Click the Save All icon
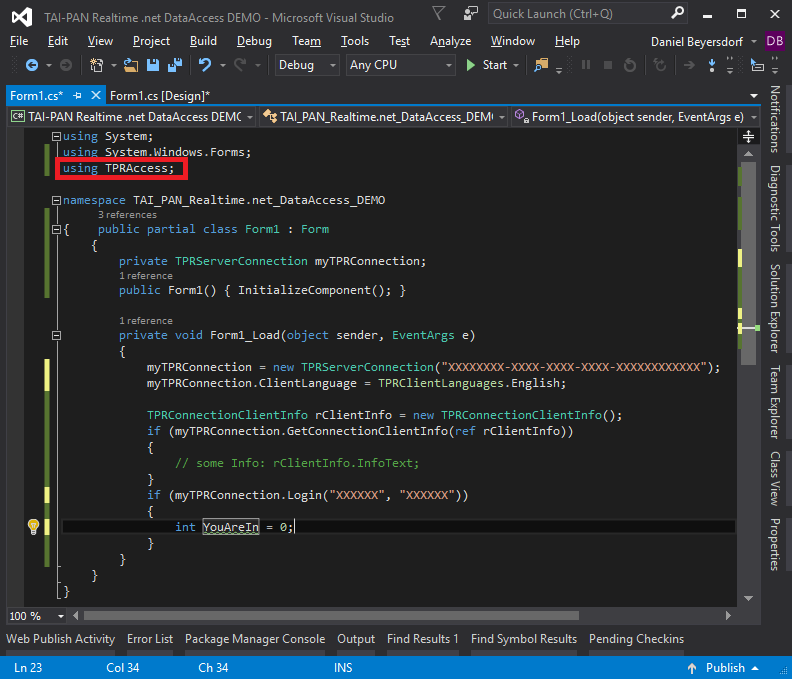Viewport: 792px width, 679px height. 175,65
